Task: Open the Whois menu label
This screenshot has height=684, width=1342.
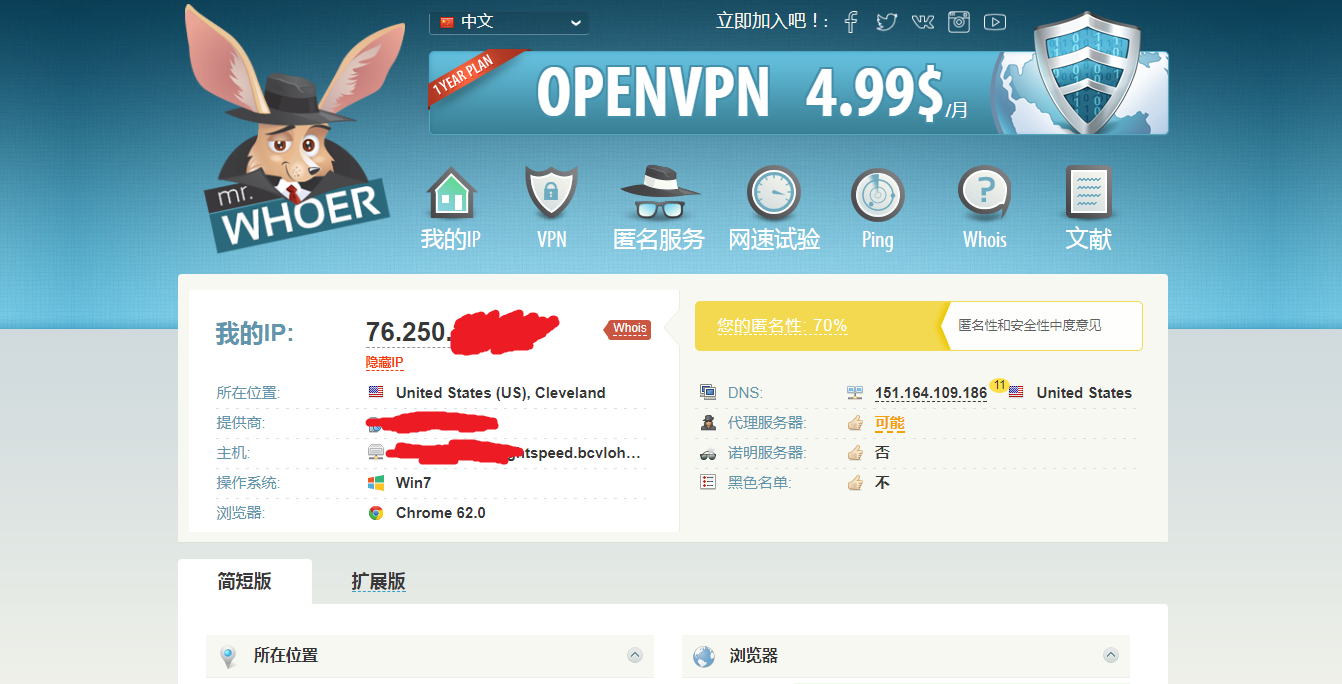Action: click(985, 239)
